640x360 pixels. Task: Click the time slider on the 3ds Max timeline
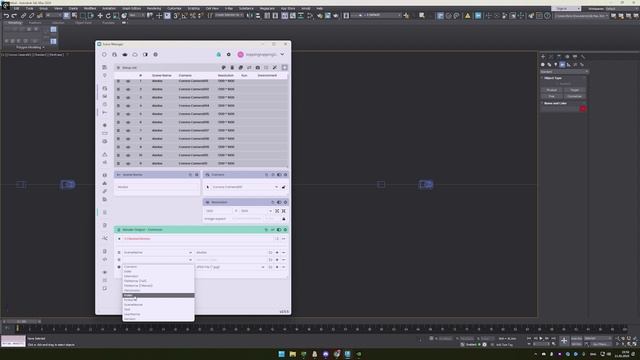click(x=21, y=322)
